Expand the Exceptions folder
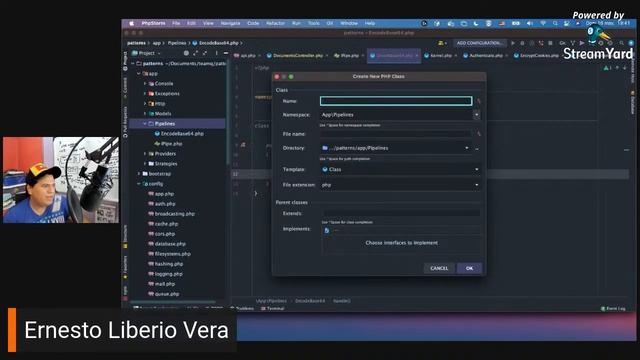 click(x=145, y=93)
